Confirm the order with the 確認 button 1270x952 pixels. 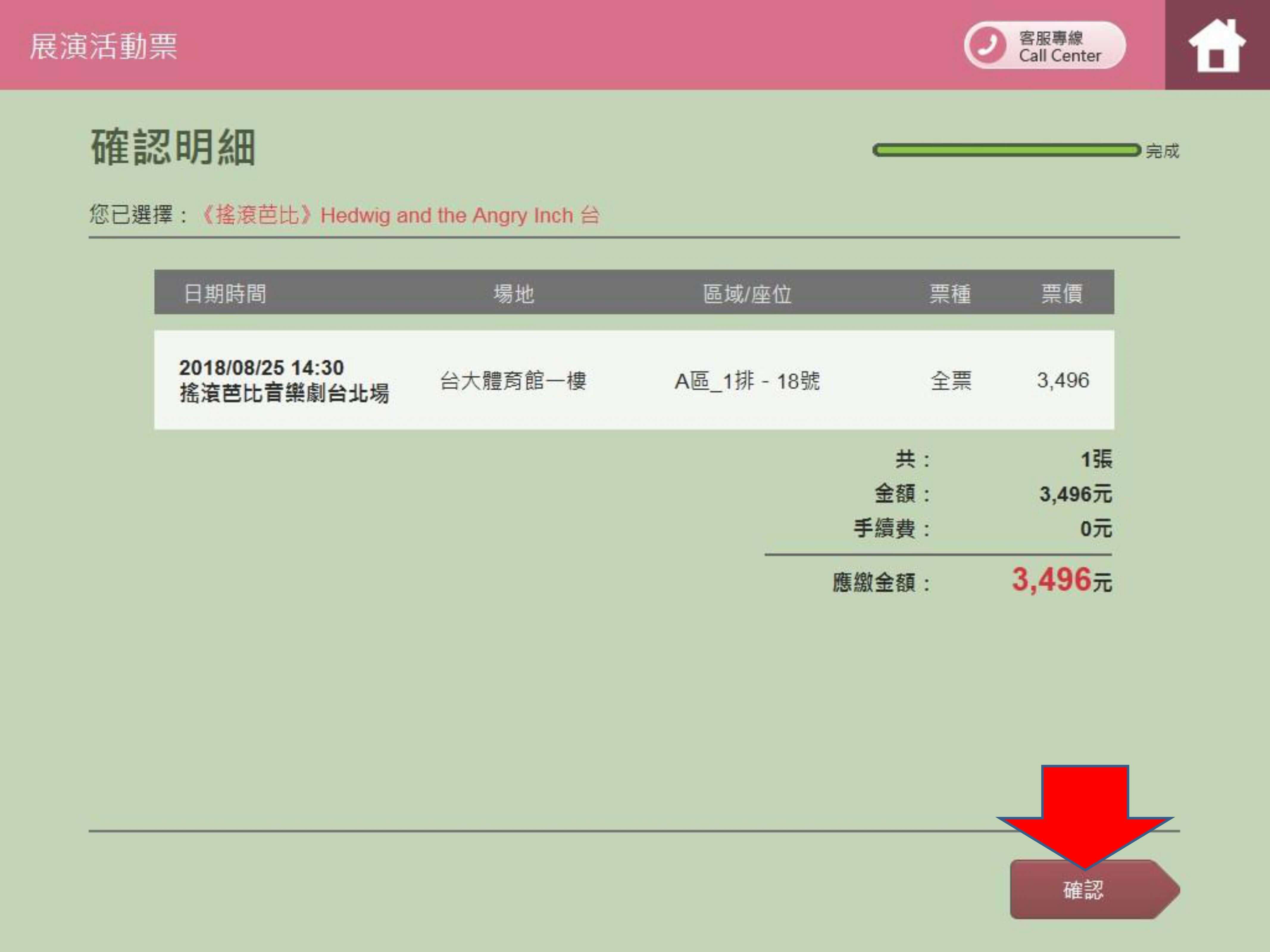pos(1094,889)
